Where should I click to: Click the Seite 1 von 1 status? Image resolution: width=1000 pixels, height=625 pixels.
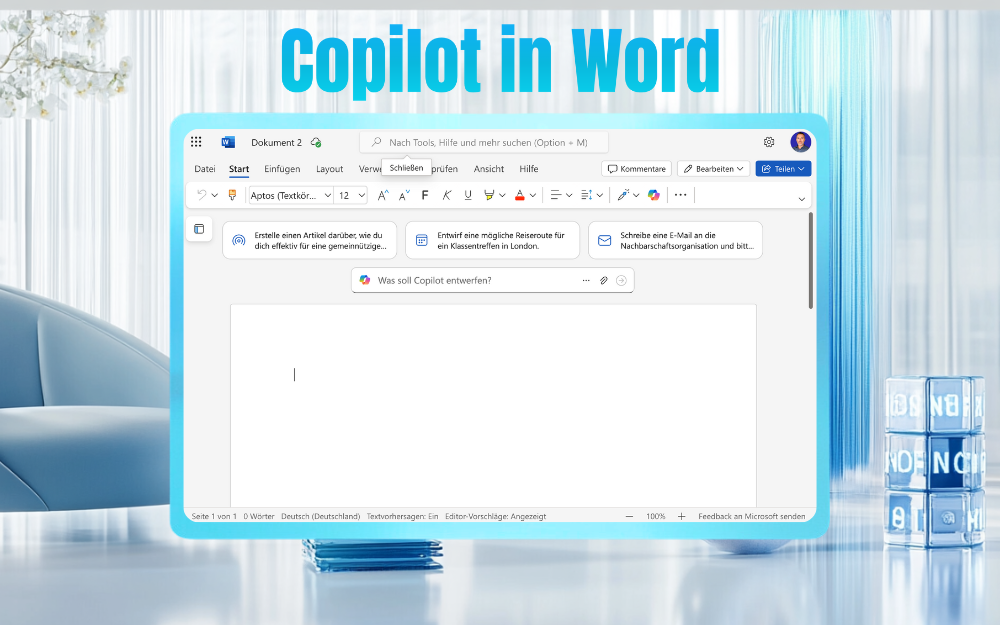coord(214,516)
